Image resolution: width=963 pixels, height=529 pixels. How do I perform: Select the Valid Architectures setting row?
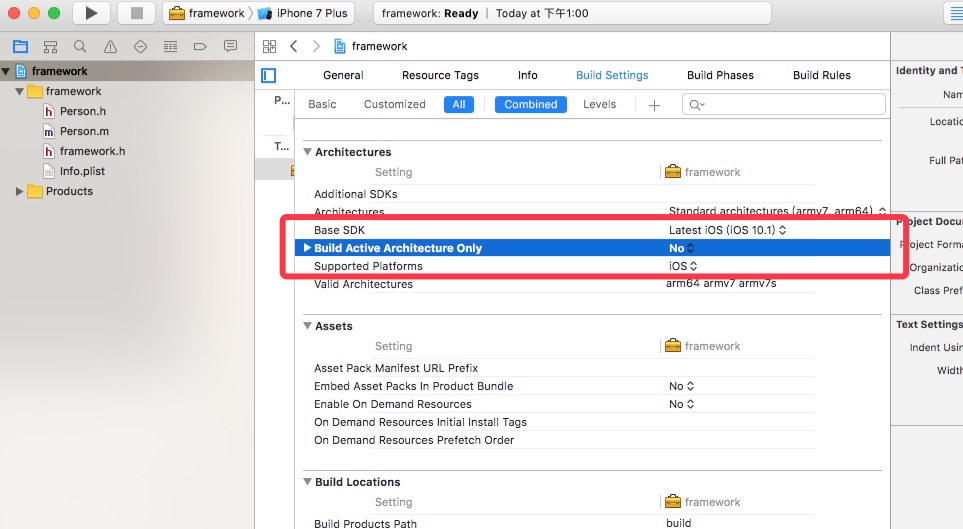pyautogui.click(x=591, y=284)
